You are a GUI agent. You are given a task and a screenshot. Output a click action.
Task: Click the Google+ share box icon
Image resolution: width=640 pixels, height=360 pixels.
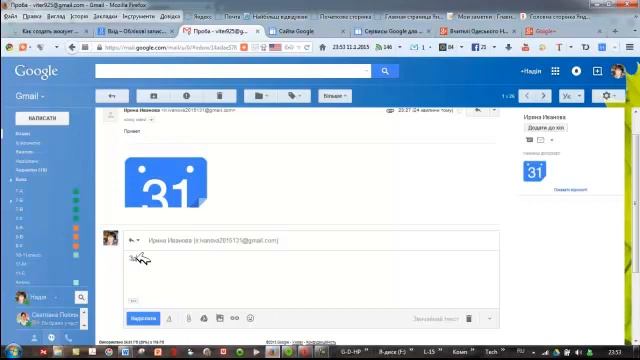point(598,71)
